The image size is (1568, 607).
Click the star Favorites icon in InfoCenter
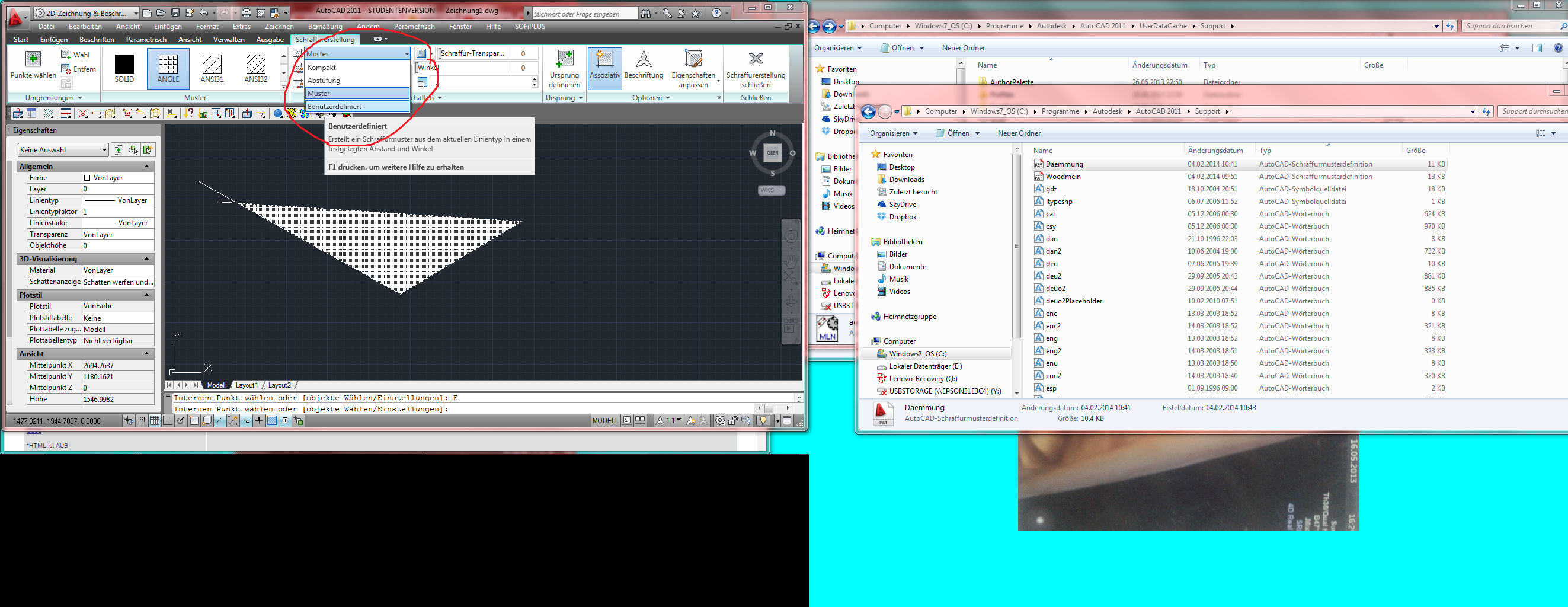696,14
